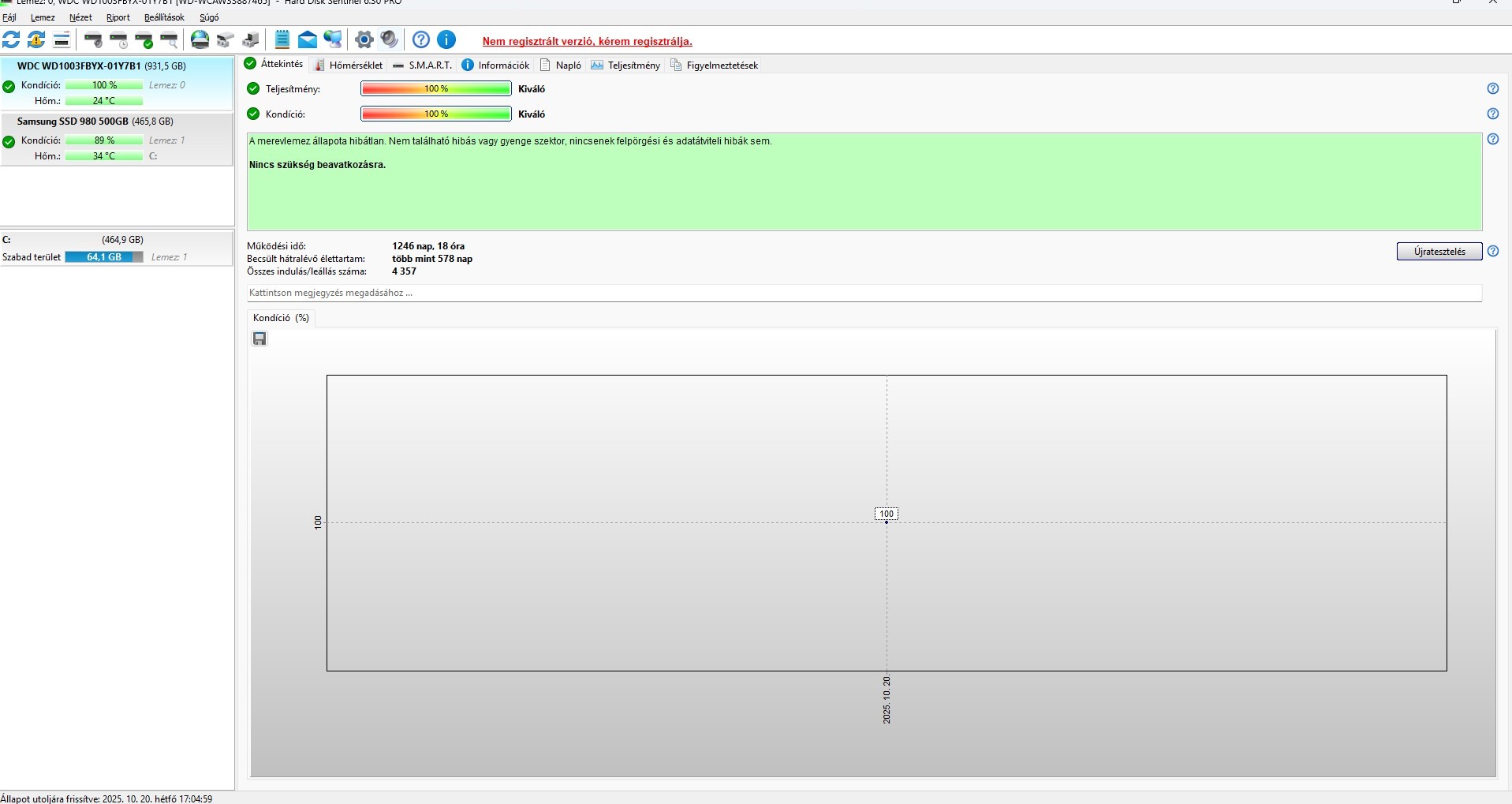Open the Nézet menu
Image resolution: width=1512 pixels, height=804 pixels.
click(80, 17)
